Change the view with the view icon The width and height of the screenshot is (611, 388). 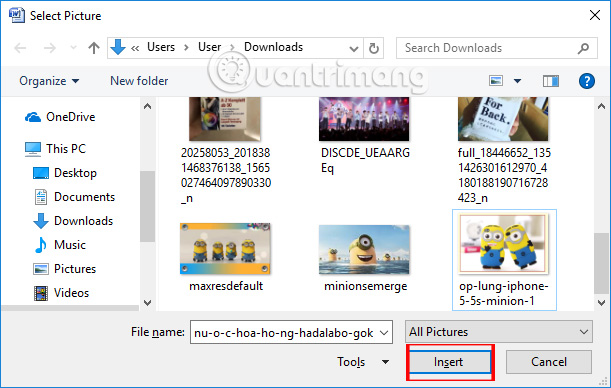(496, 81)
